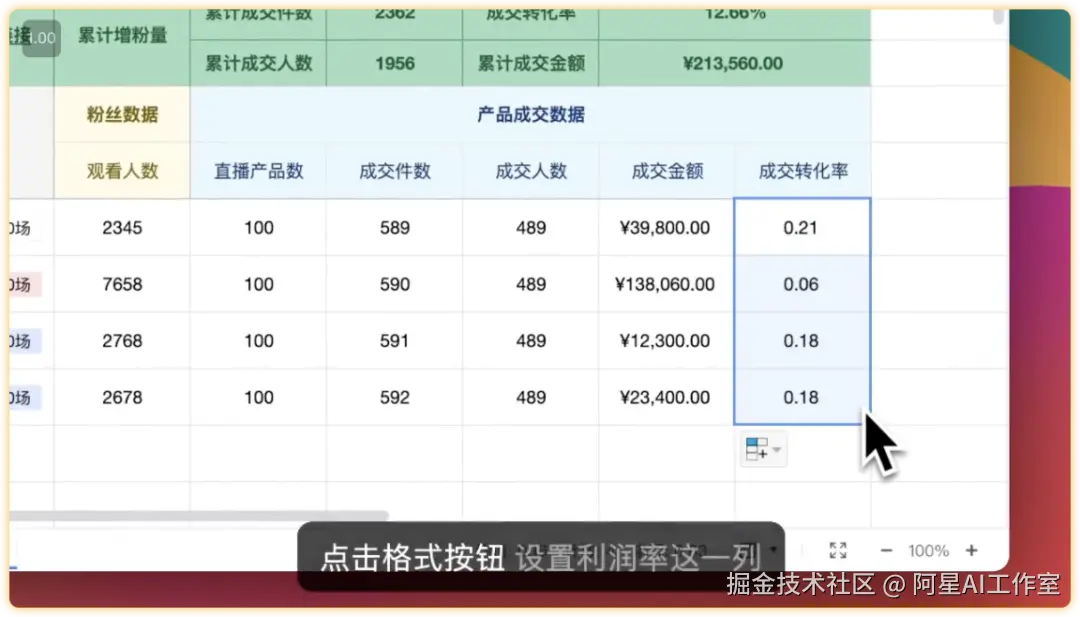Image resolution: width=1080 pixels, height=617 pixels.
Task: Click the 成交转化率 column header
Action: (801, 170)
